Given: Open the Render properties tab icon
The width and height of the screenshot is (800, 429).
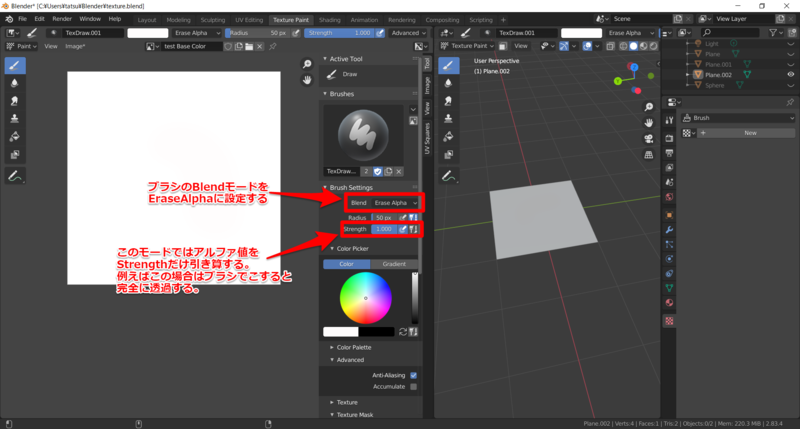Looking at the screenshot, I should 669,138.
